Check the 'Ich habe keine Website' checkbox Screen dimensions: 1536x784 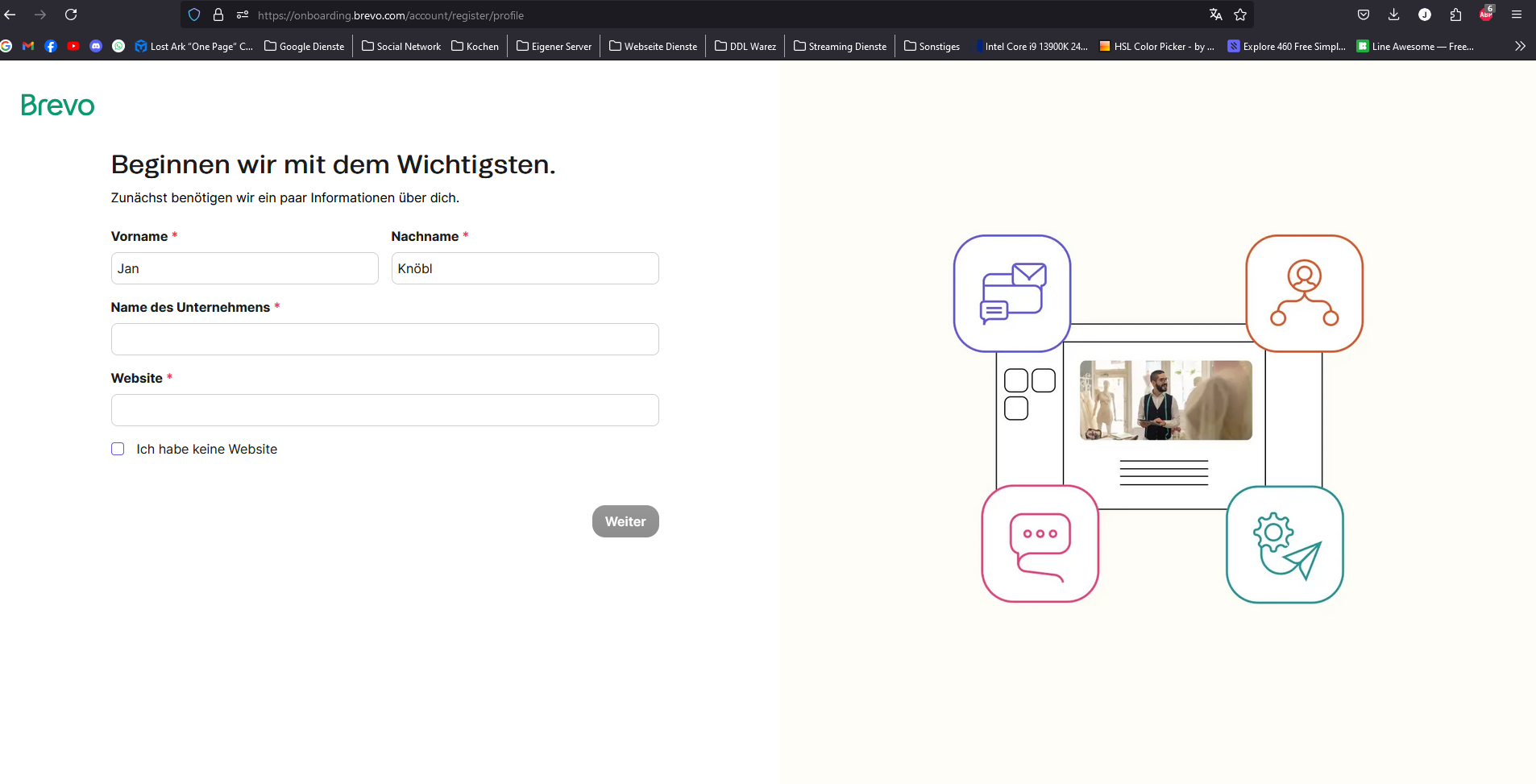[118, 449]
